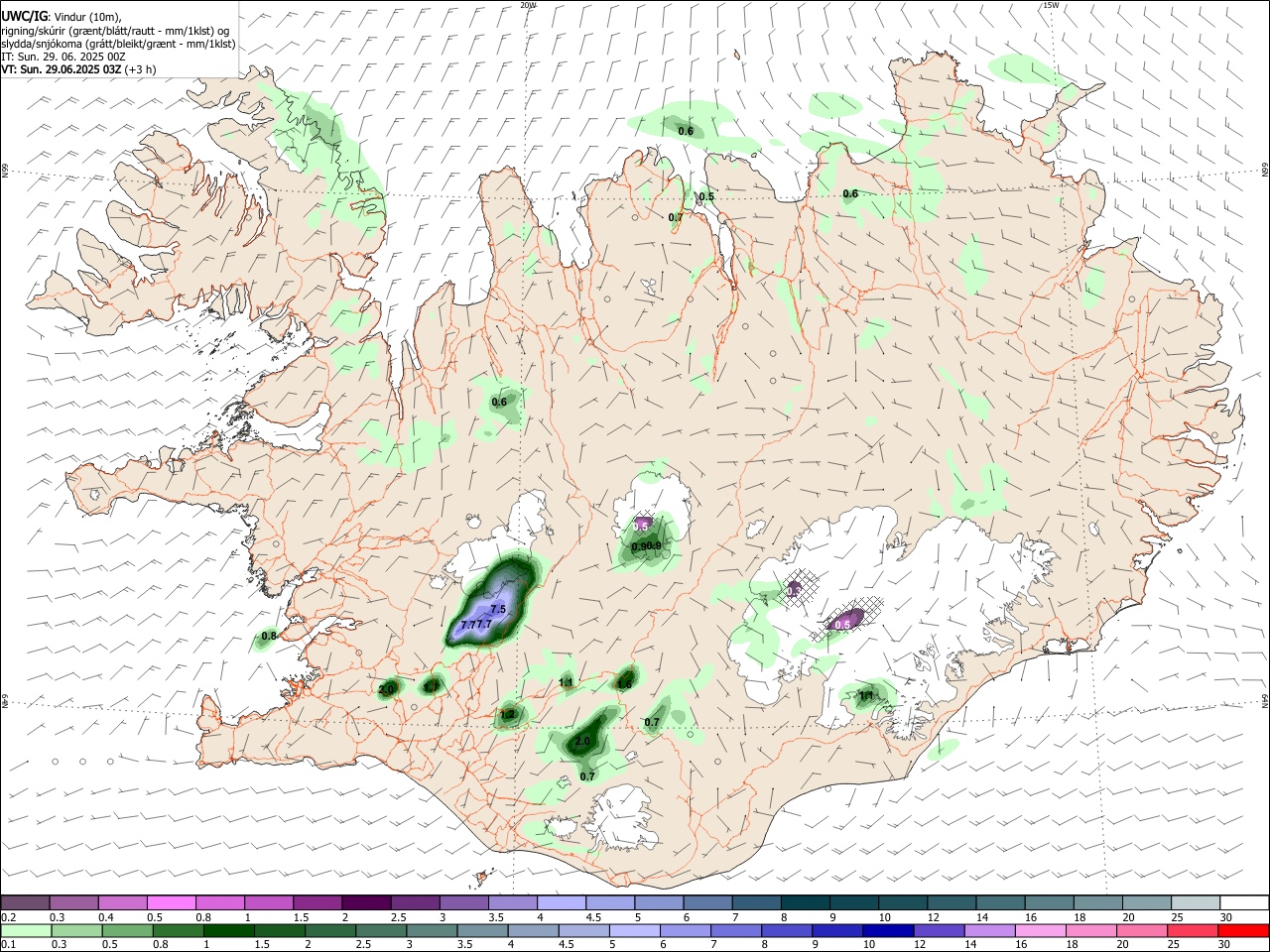Click the 66N latitude label on the left edge
Viewport: 1270px width, 952px height.
click(5, 171)
